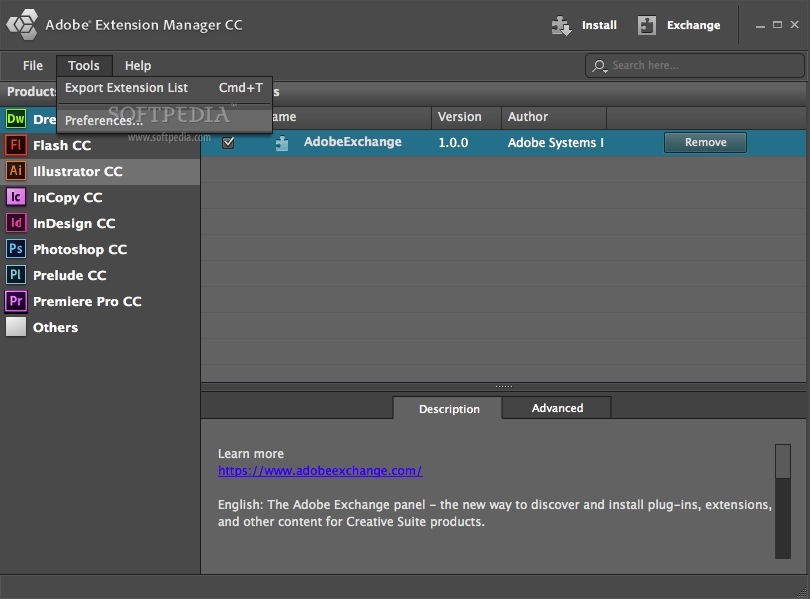Click the search magnifier icon
The image size is (810, 599).
[598, 65]
